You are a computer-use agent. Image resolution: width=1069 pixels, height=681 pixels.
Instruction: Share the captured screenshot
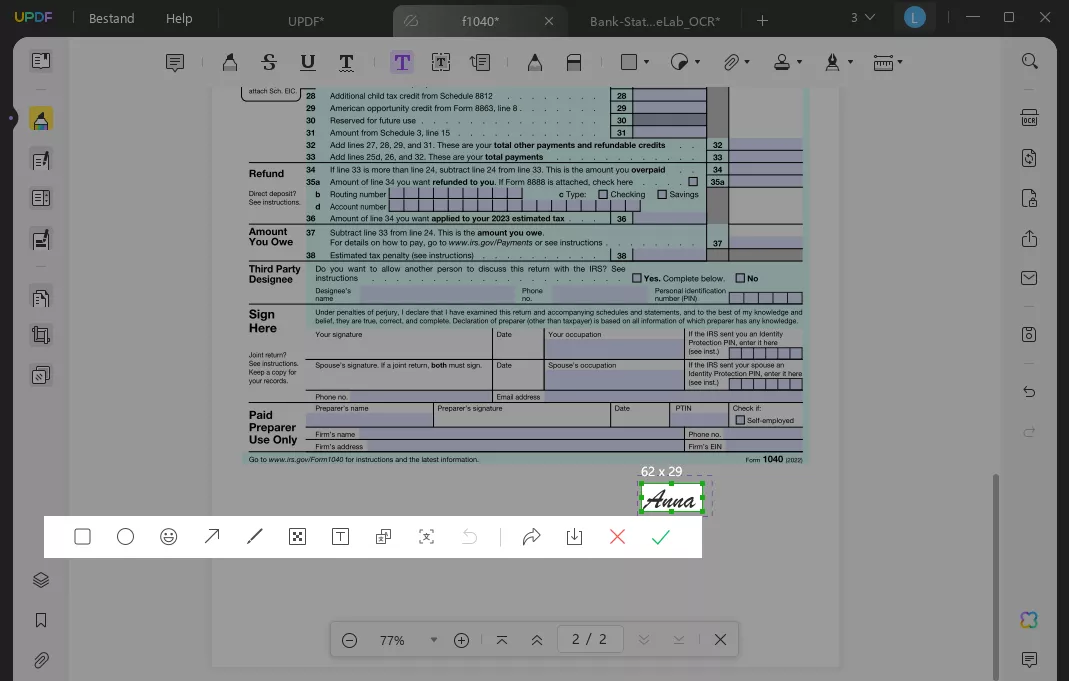click(x=532, y=537)
